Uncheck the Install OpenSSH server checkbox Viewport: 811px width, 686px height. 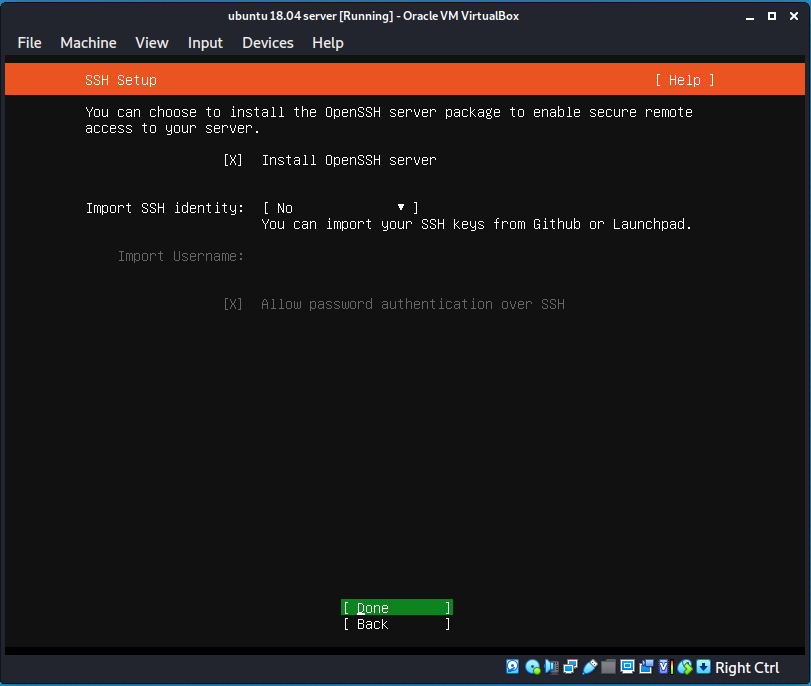(232, 160)
